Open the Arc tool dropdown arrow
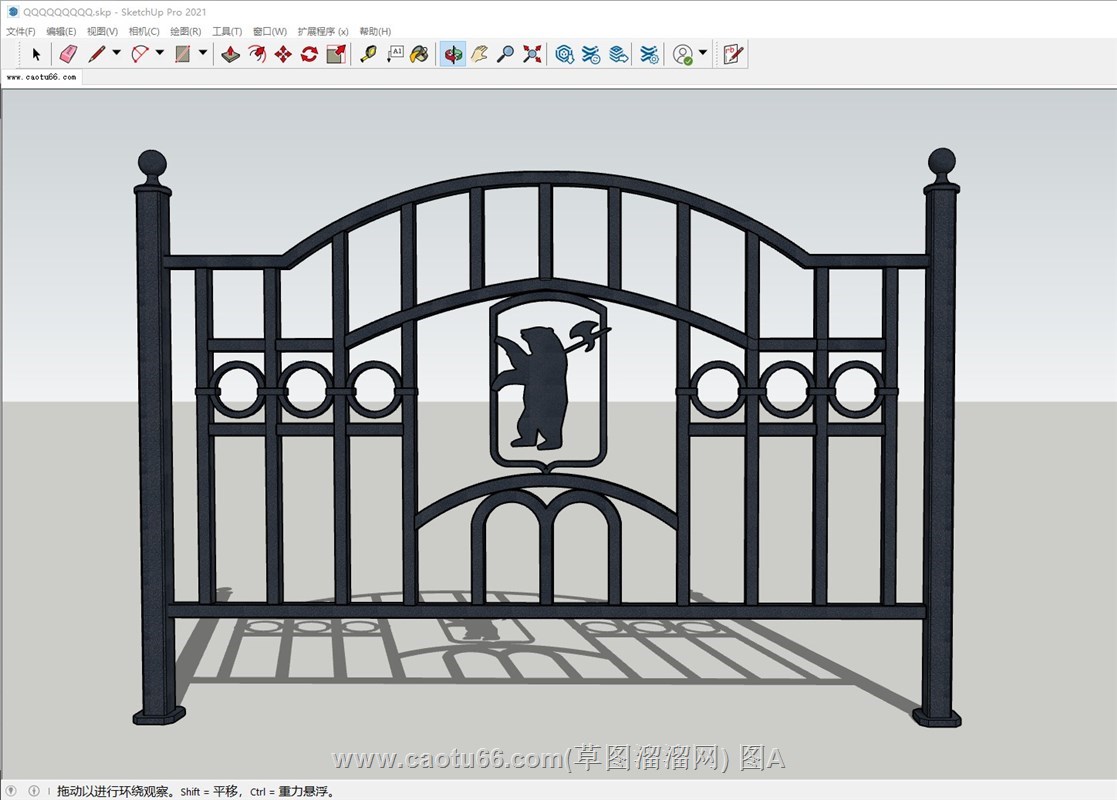Viewport: 1117px width, 800px height. point(159,54)
